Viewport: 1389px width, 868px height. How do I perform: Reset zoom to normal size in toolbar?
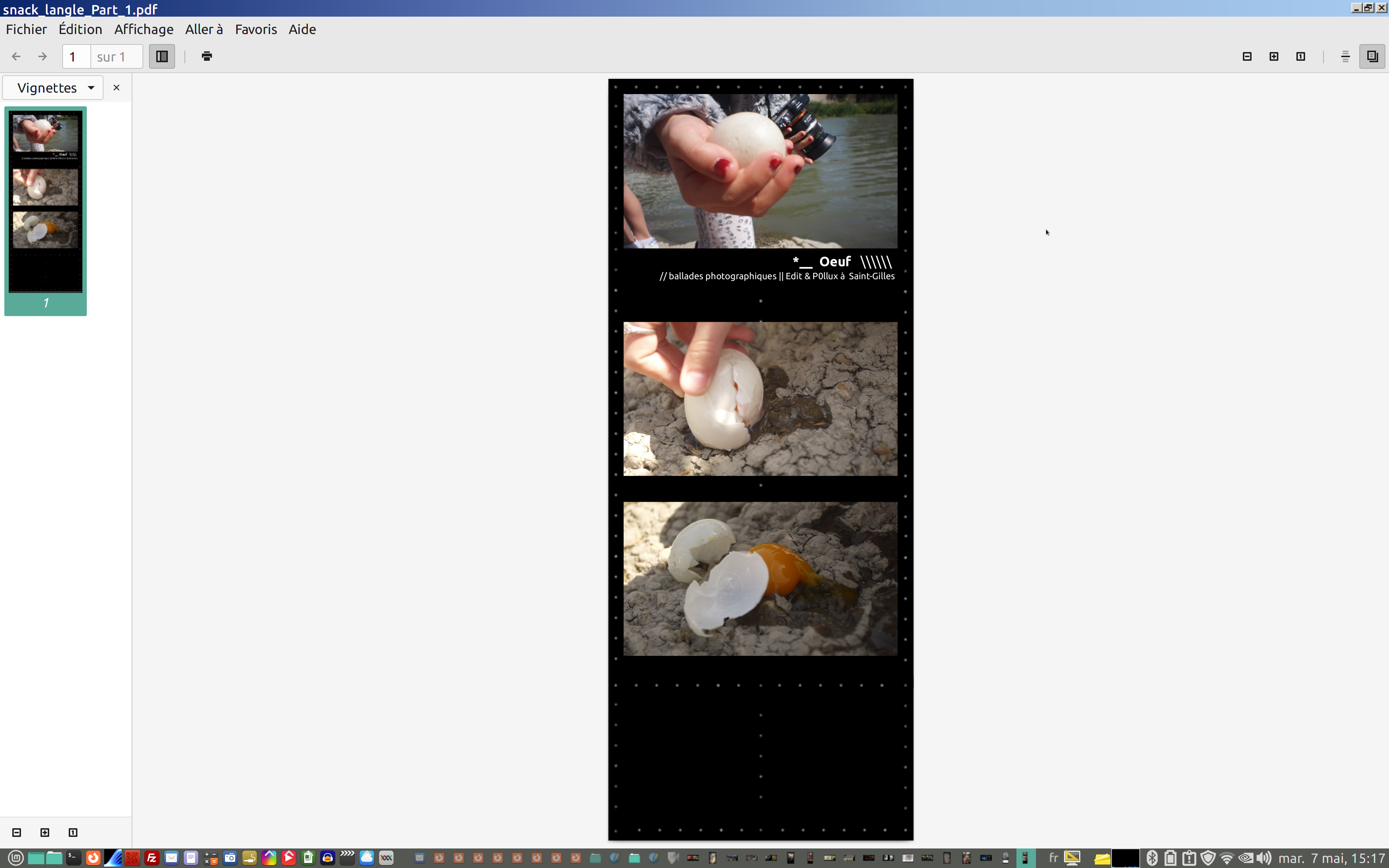[1301, 56]
